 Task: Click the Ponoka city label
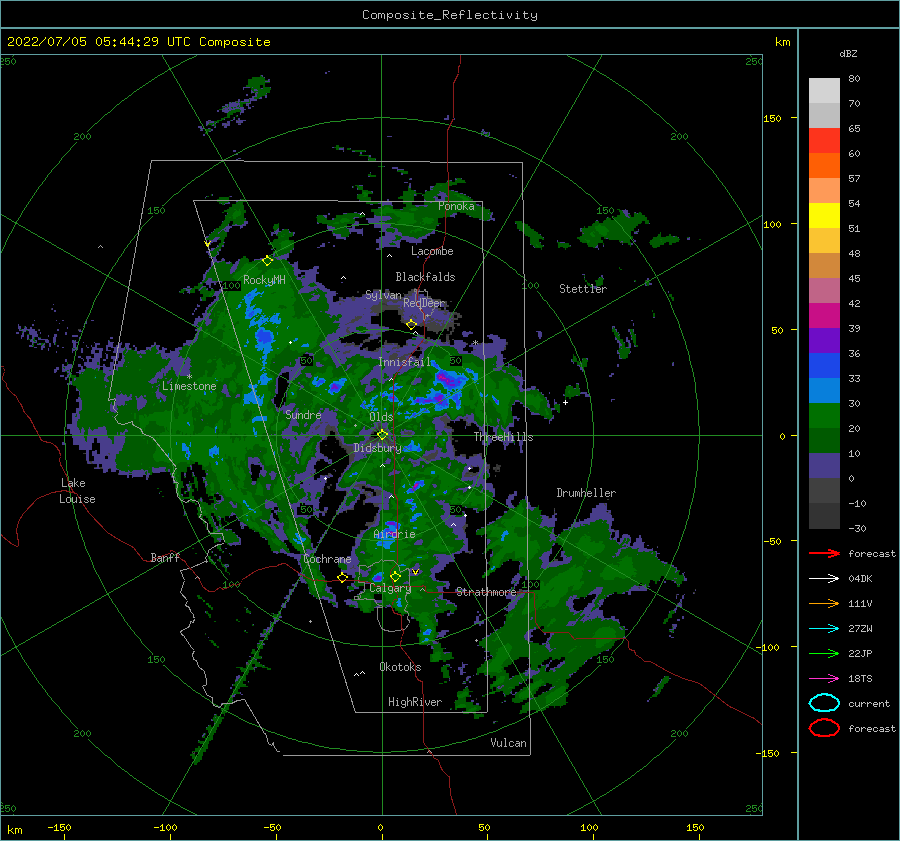456,206
